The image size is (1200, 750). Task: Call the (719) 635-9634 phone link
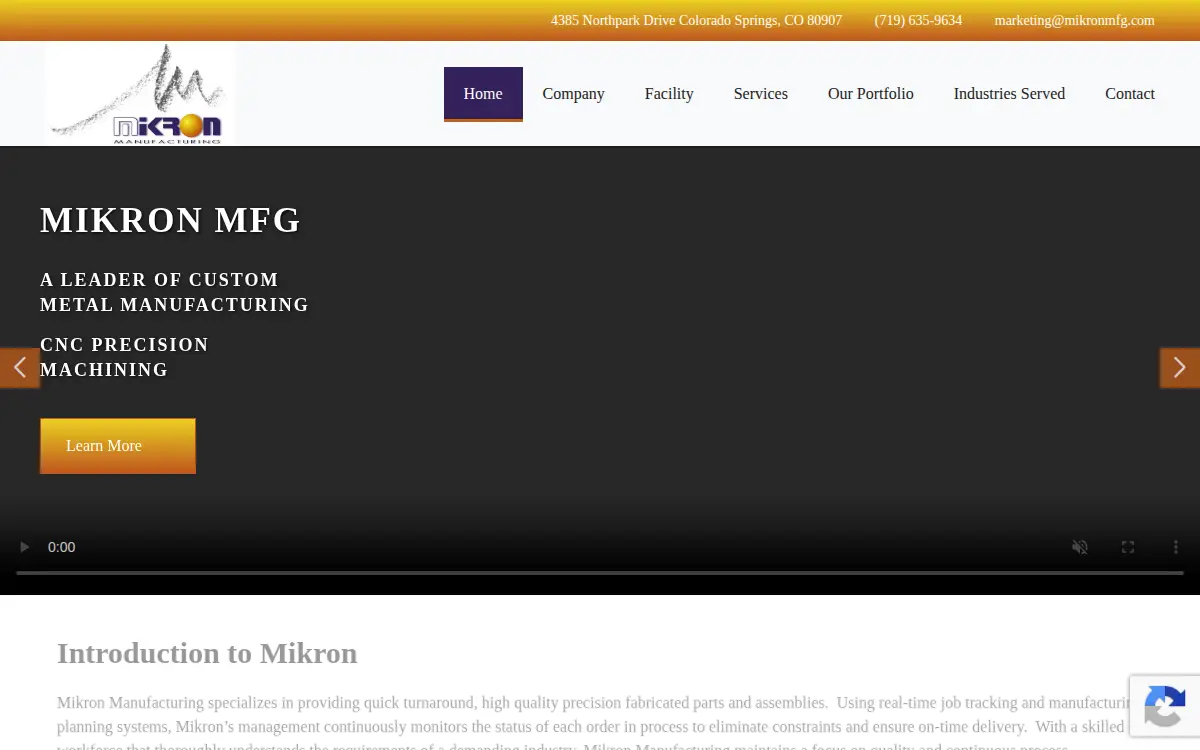(918, 20)
